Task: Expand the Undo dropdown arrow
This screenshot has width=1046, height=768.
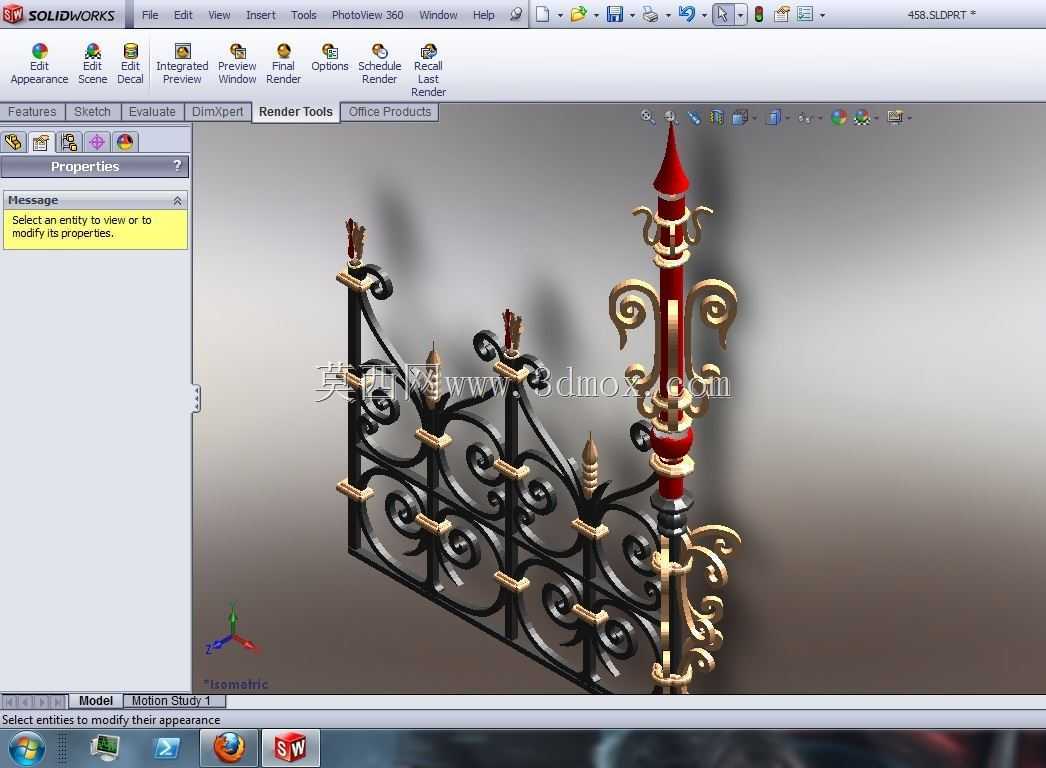Action: [x=704, y=15]
